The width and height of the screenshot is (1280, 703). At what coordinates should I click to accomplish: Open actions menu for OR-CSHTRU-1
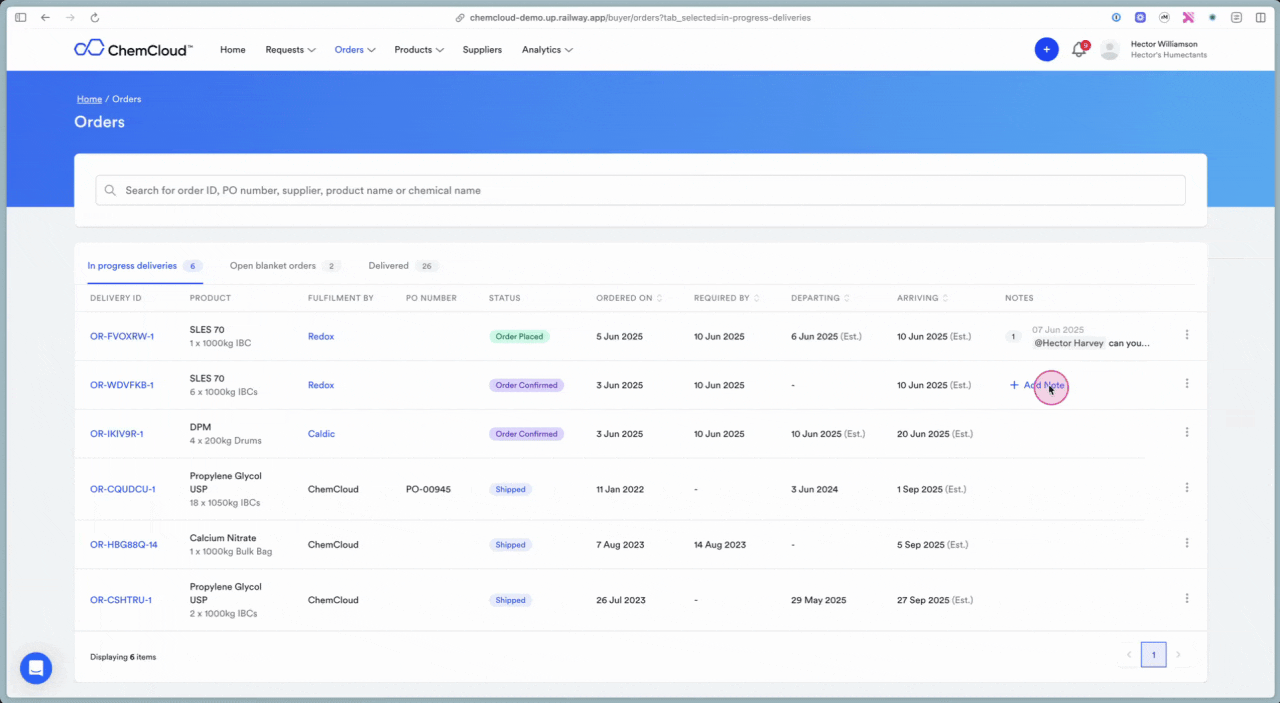(x=1187, y=598)
